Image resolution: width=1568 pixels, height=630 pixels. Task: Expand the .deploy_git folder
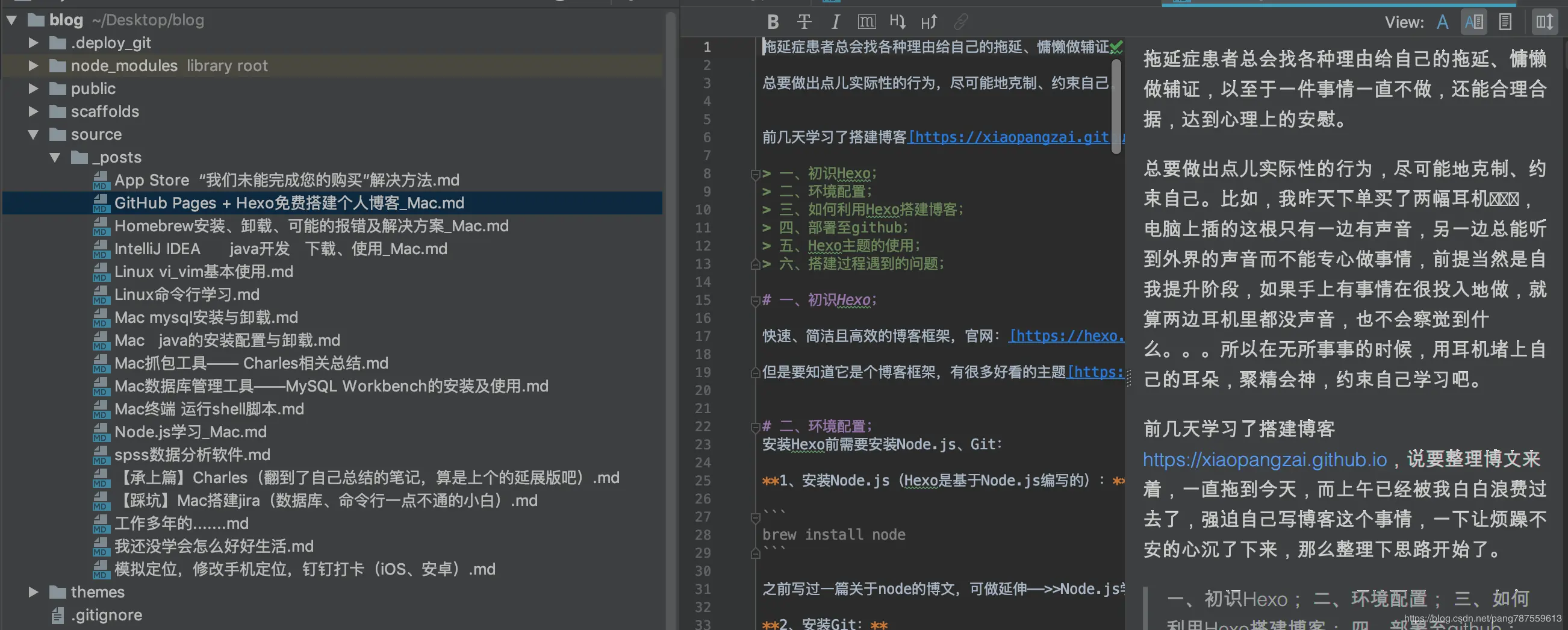pos(34,43)
